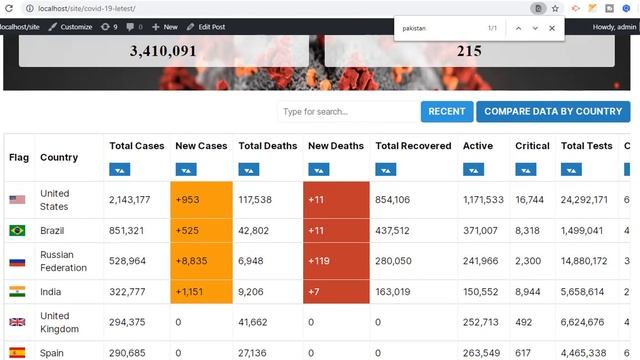The width and height of the screenshot is (640, 360).
Task: Click the India flag icon
Action: [17, 291]
